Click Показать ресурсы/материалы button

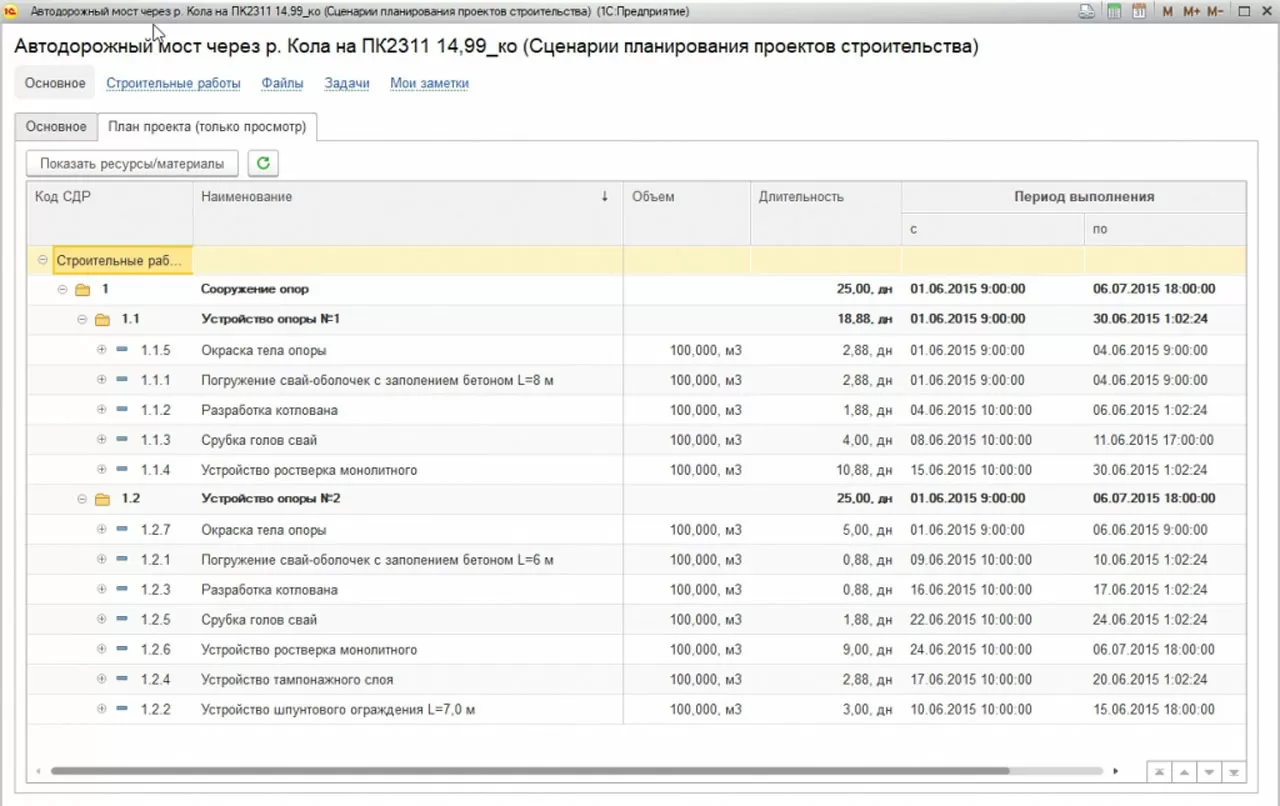click(x=132, y=163)
